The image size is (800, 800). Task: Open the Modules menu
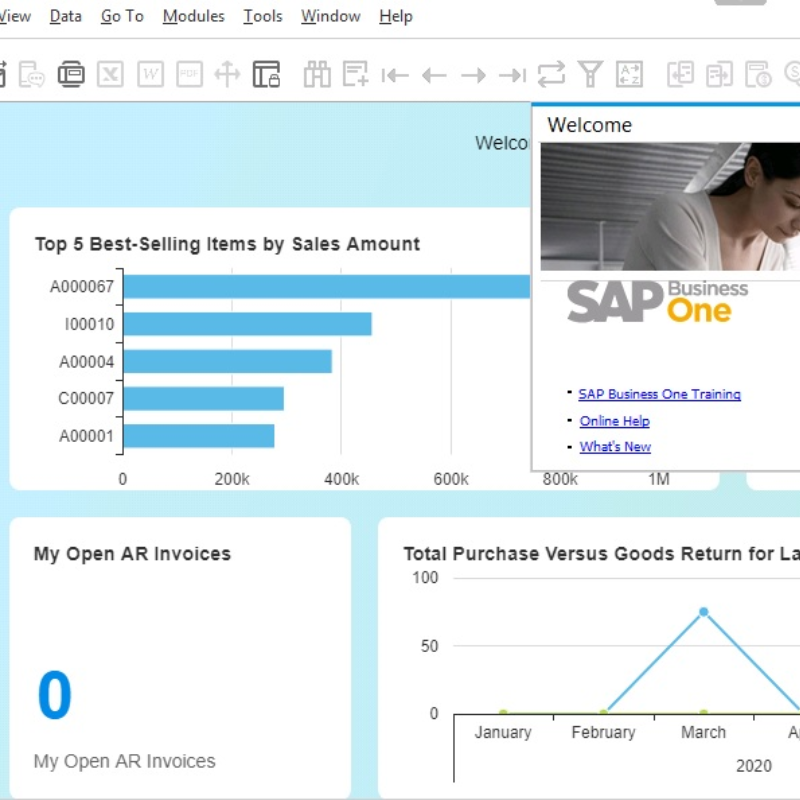pos(193,16)
